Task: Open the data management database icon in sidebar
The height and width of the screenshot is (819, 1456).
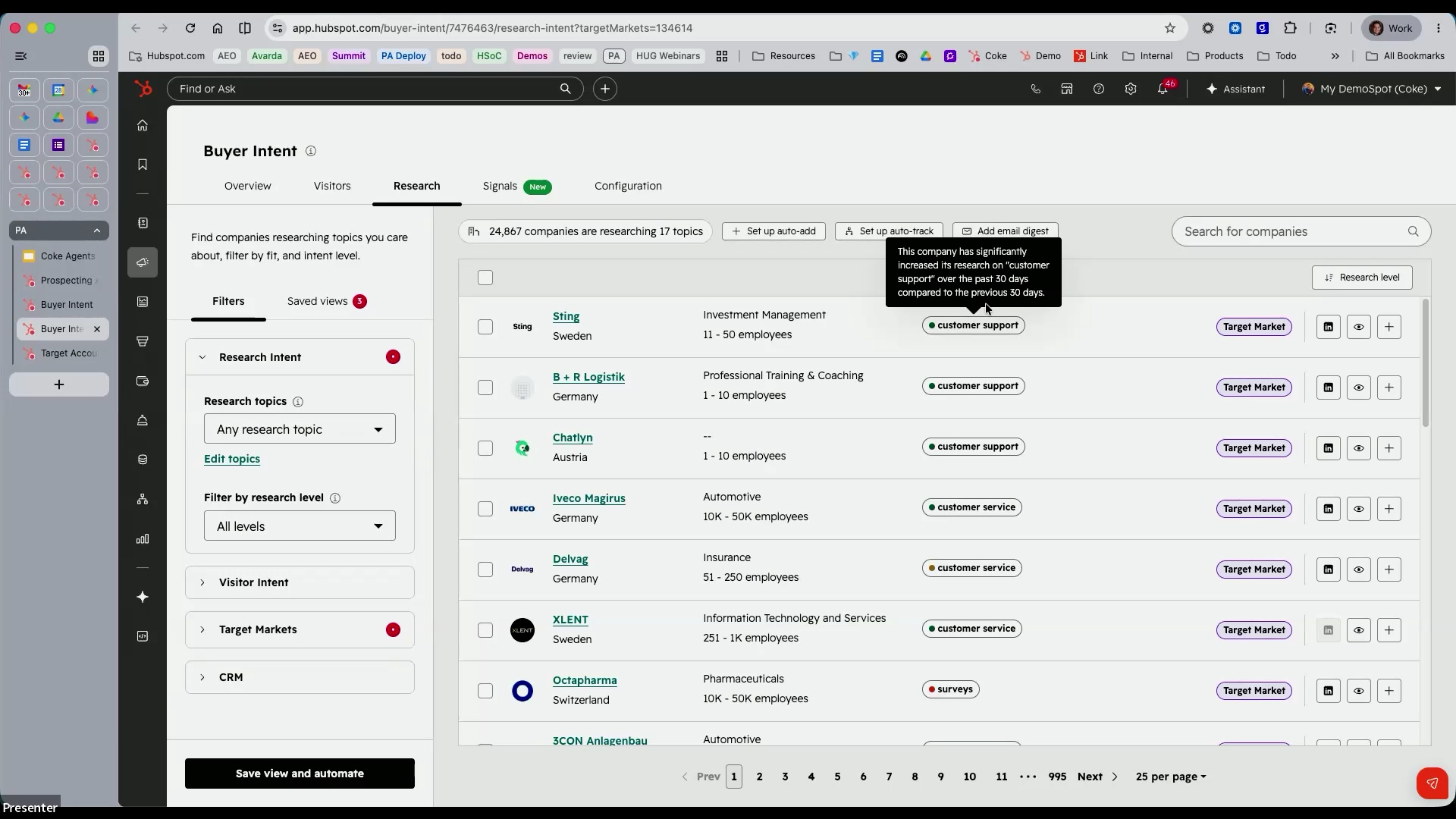Action: [143, 460]
